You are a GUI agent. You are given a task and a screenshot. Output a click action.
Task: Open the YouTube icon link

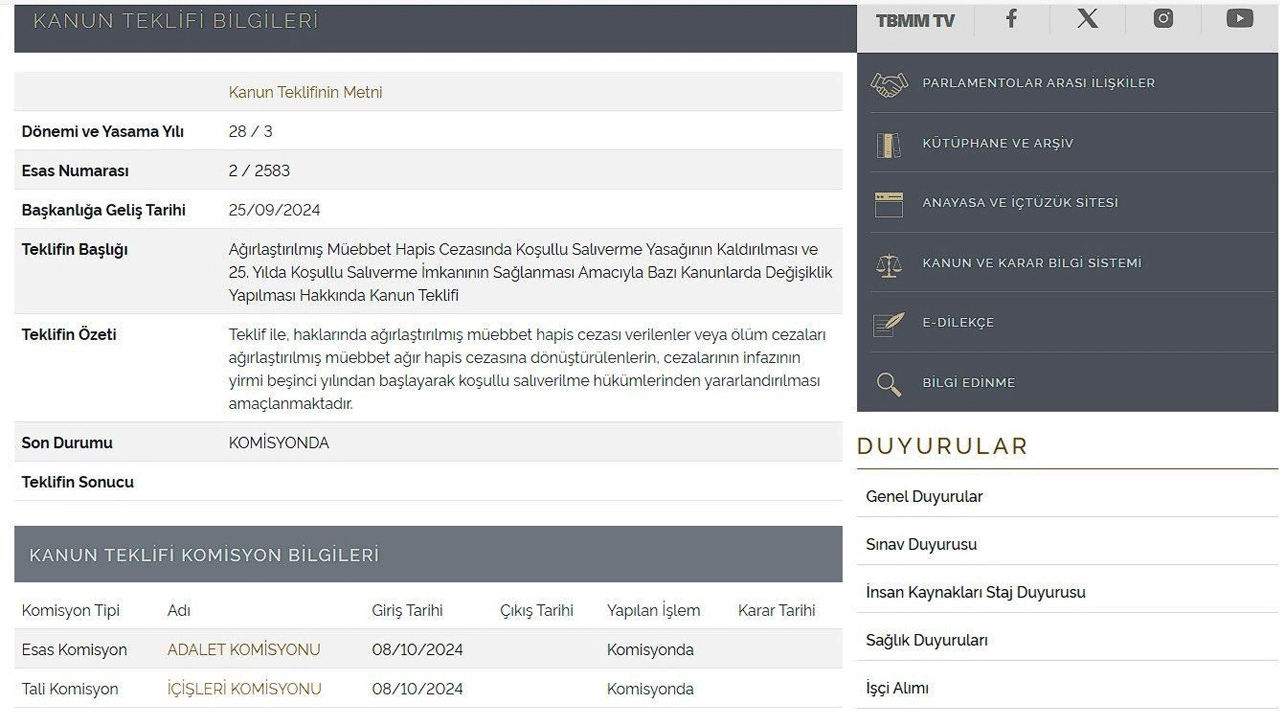[1239, 19]
